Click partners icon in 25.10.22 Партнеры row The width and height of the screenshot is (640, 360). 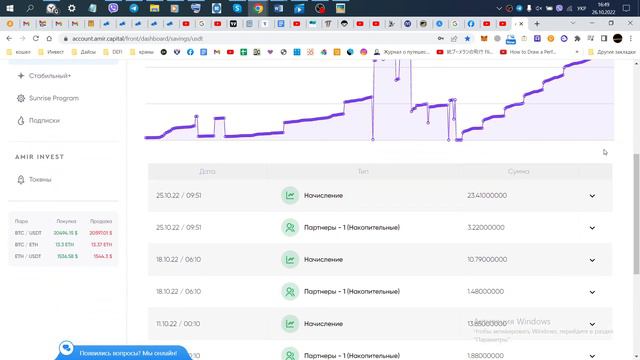[290, 227]
